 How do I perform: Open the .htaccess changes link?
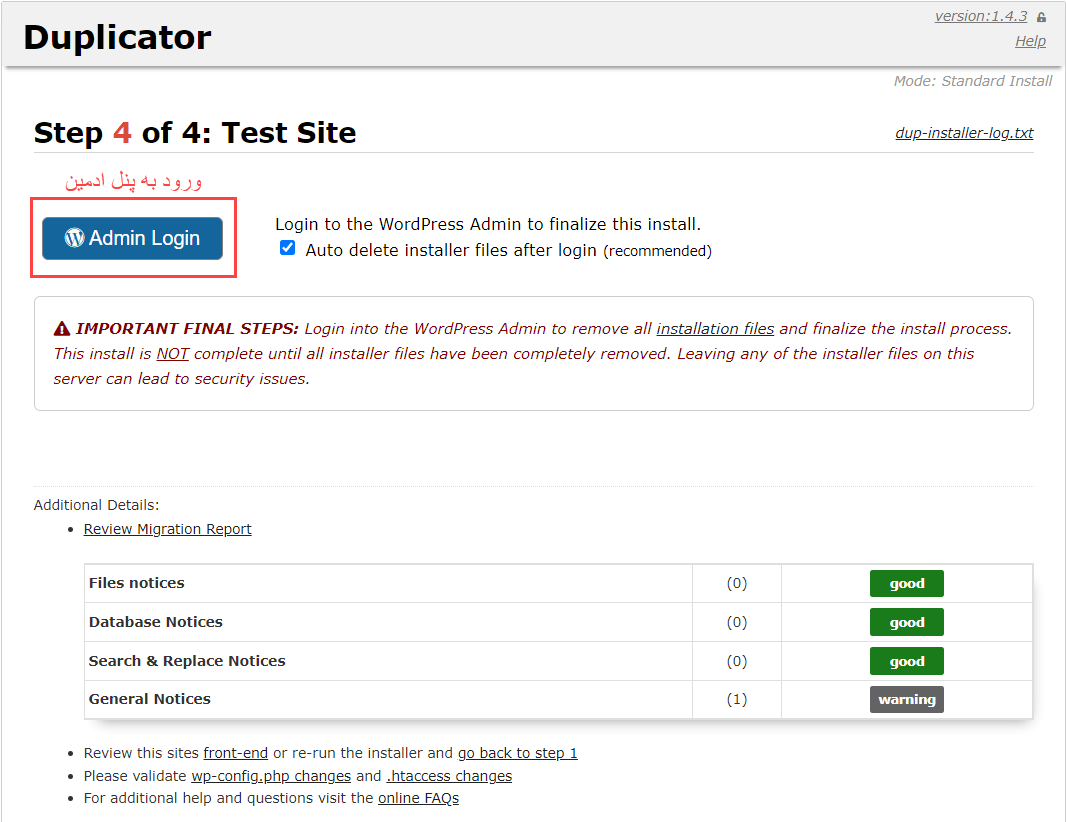coord(449,776)
